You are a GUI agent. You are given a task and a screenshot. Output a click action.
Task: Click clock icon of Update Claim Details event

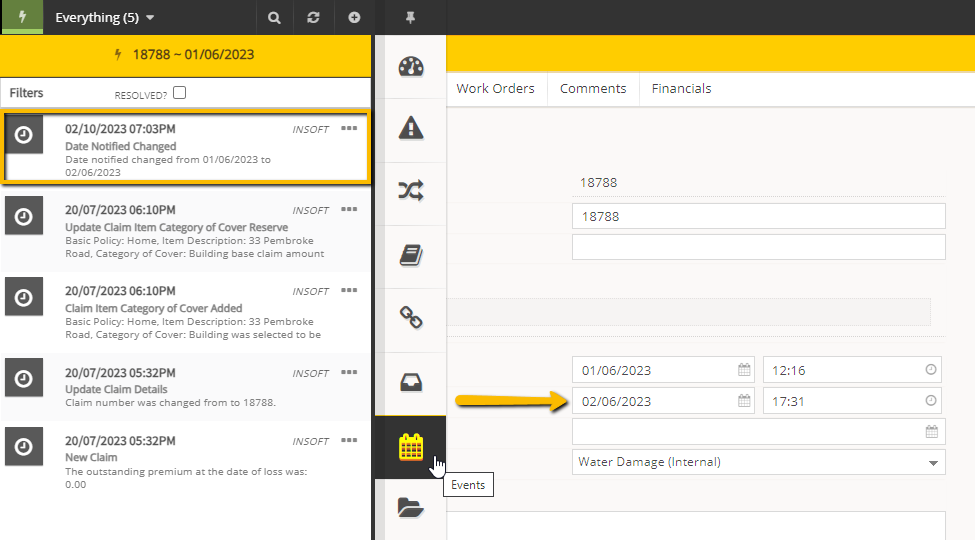tap(24, 378)
